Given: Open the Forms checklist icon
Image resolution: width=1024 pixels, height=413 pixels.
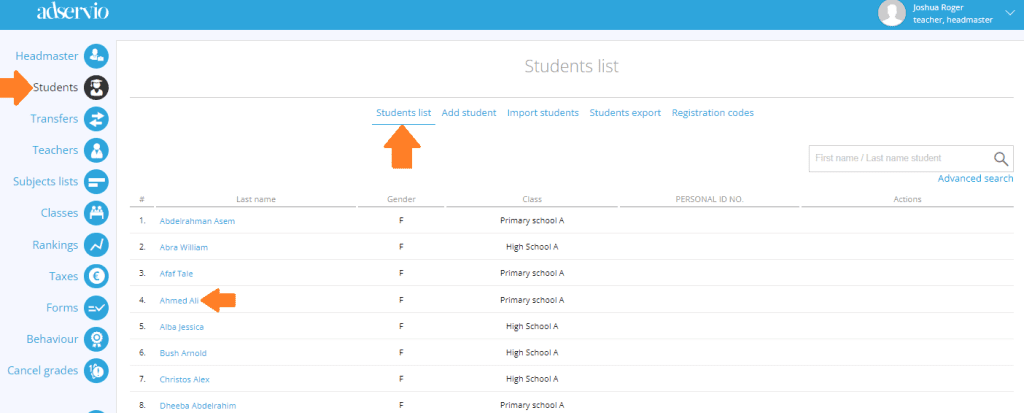Looking at the screenshot, I should pos(96,308).
